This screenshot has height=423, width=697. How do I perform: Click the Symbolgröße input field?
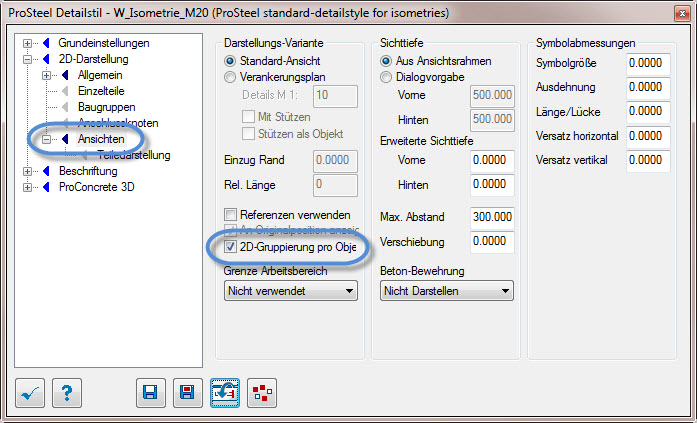coord(648,64)
